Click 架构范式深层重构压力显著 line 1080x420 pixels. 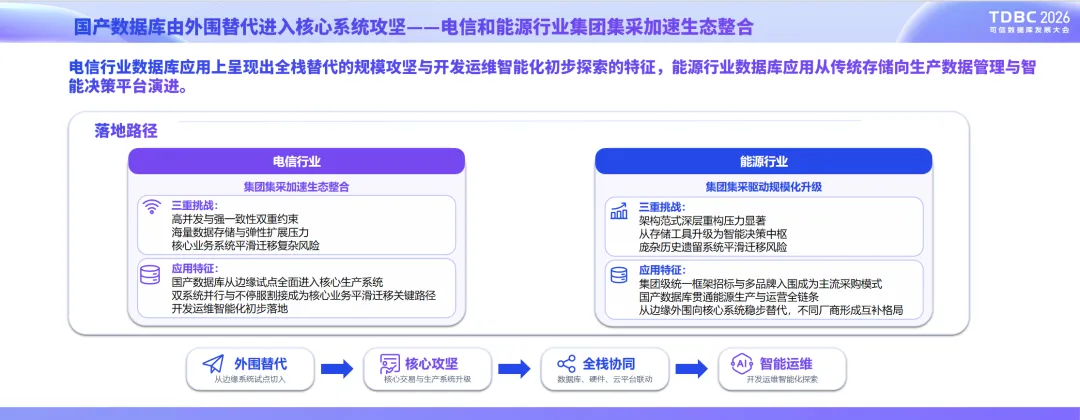click(x=702, y=220)
